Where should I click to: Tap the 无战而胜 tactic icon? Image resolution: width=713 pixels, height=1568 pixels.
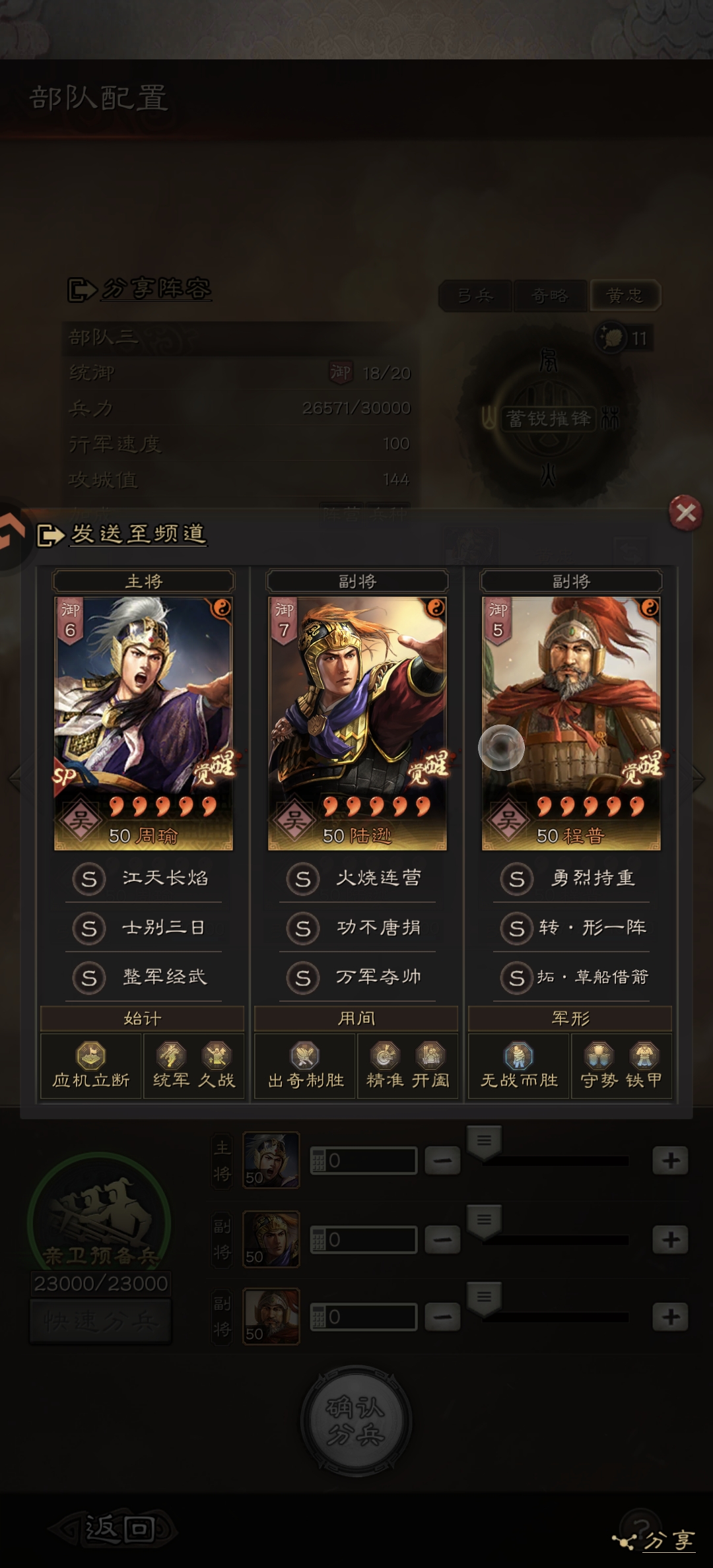[519, 1056]
